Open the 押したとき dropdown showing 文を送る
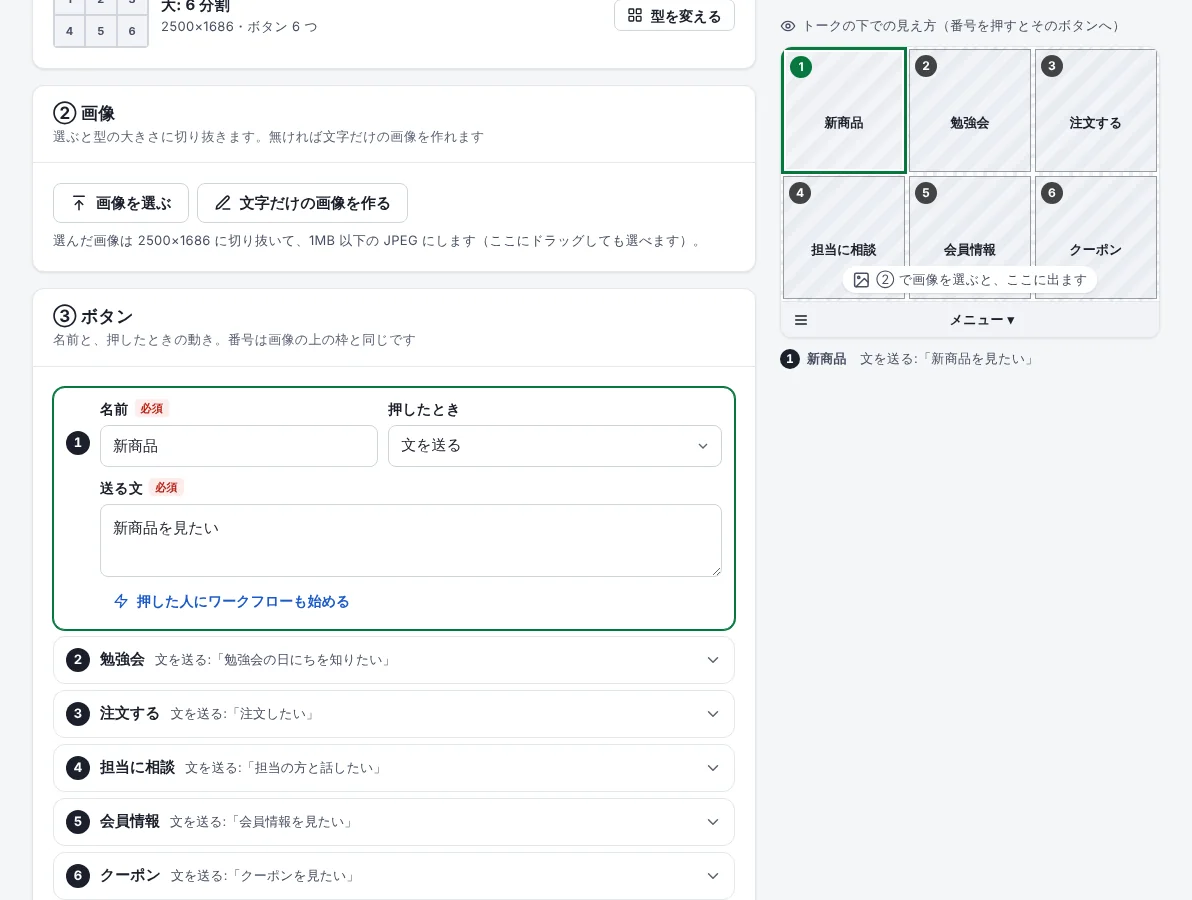 554,445
